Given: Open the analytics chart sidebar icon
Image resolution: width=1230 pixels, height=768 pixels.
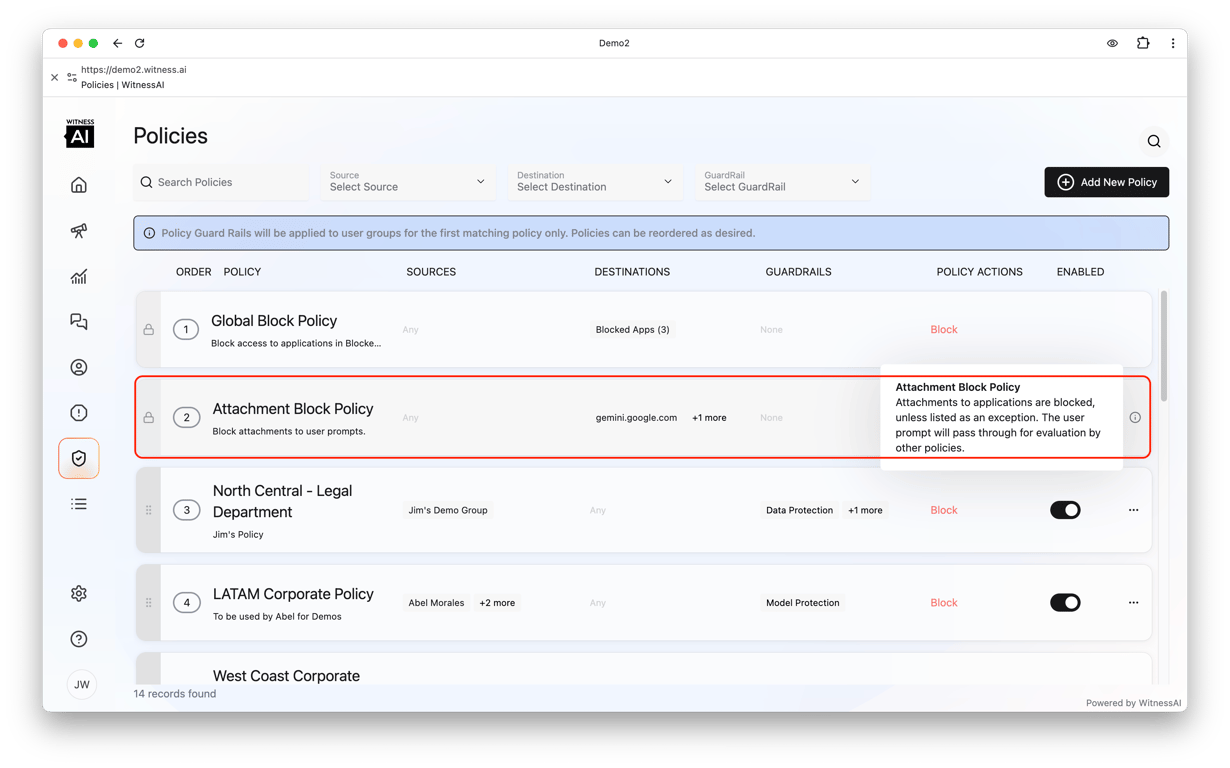Looking at the screenshot, I should 79,277.
